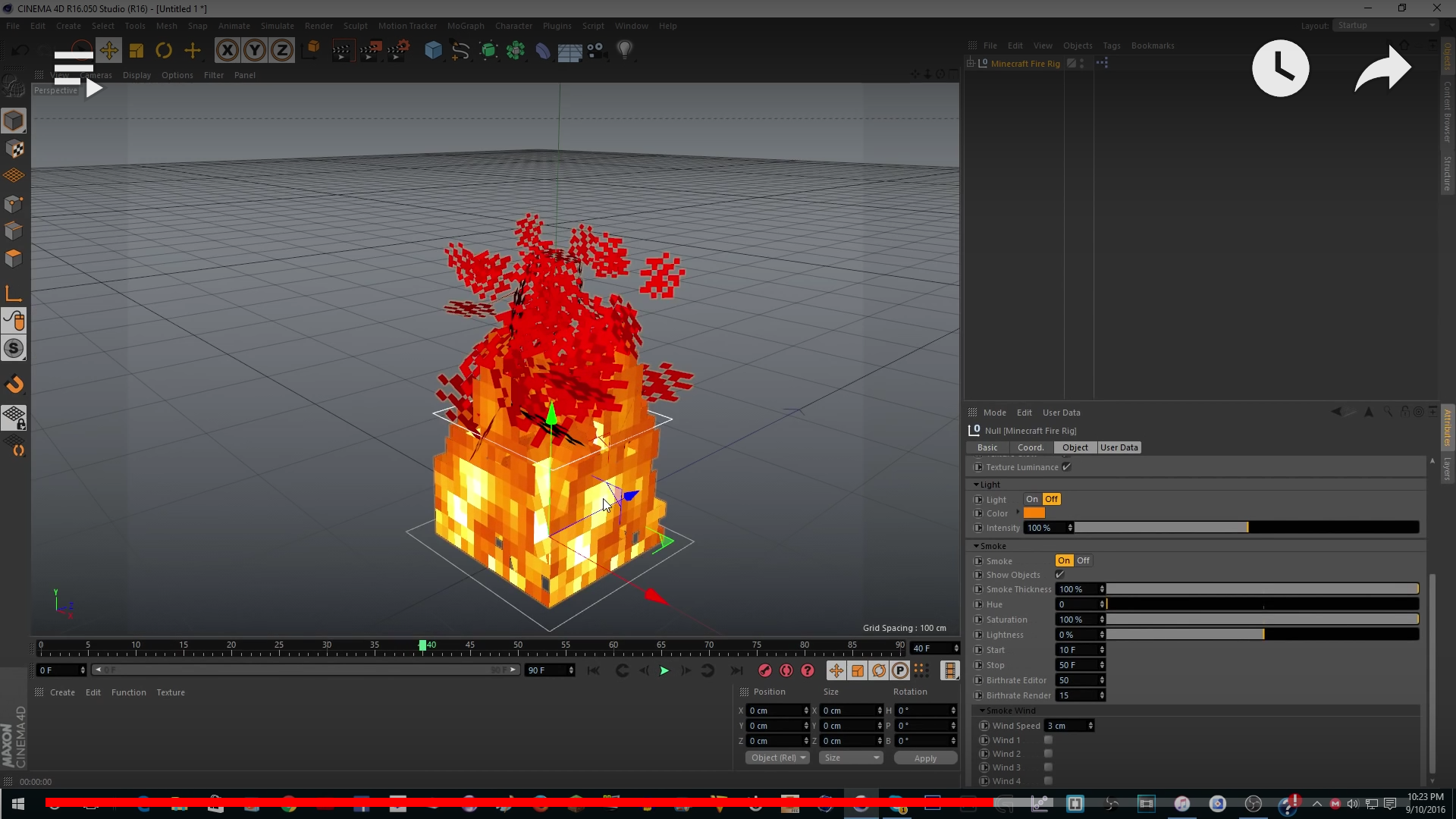The height and width of the screenshot is (819, 1456).
Task: Open the material manager Create menu
Action: coord(62,692)
